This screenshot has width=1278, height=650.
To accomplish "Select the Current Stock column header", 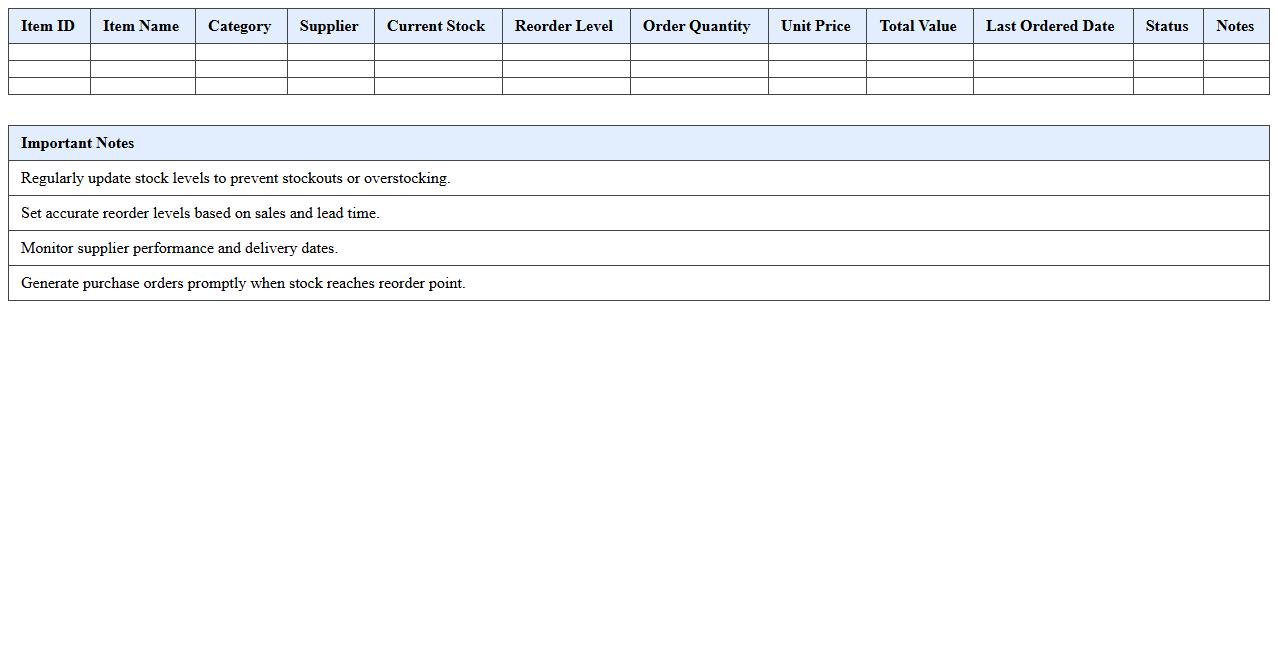I will [x=437, y=26].
